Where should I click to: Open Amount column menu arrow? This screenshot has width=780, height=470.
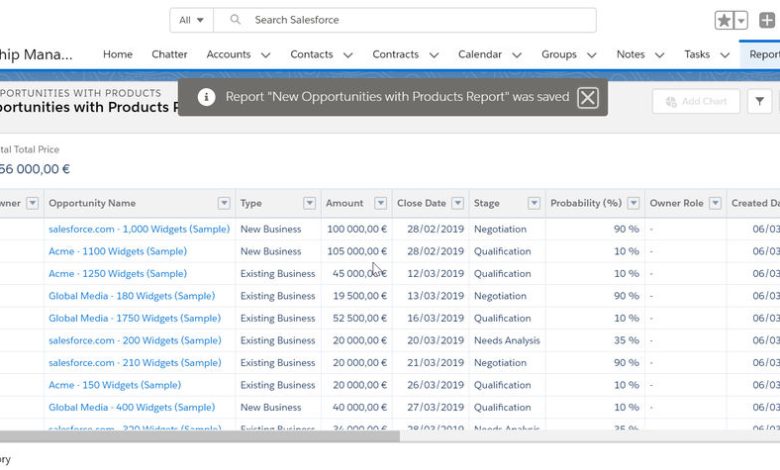(381, 203)
